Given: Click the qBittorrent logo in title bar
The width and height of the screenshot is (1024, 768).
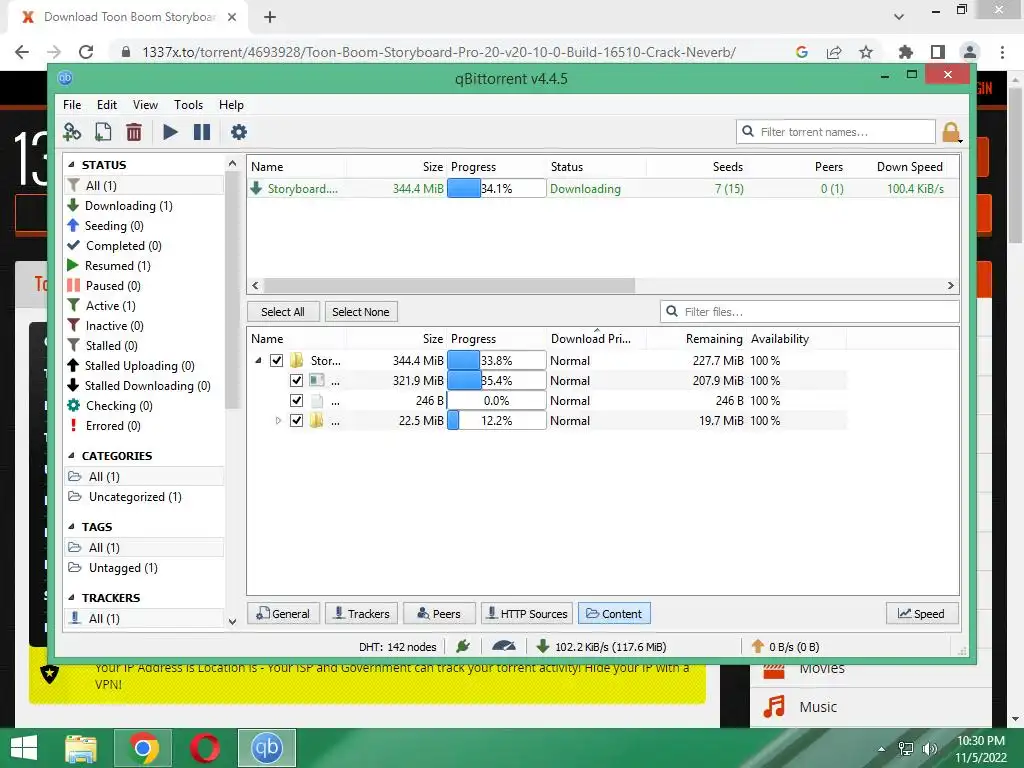Looking at the screenshot, I should (65, 78).
